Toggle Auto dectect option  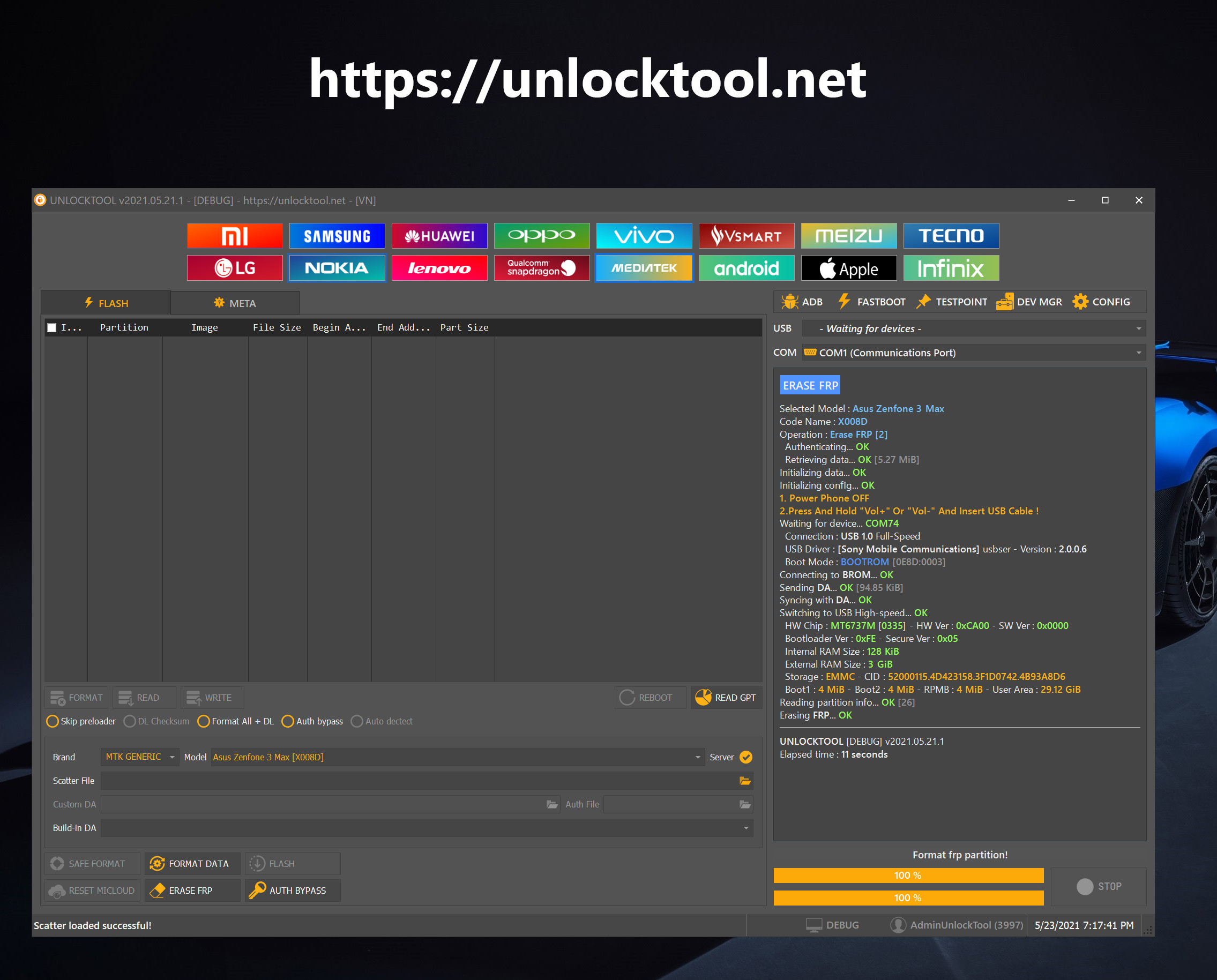382,721
